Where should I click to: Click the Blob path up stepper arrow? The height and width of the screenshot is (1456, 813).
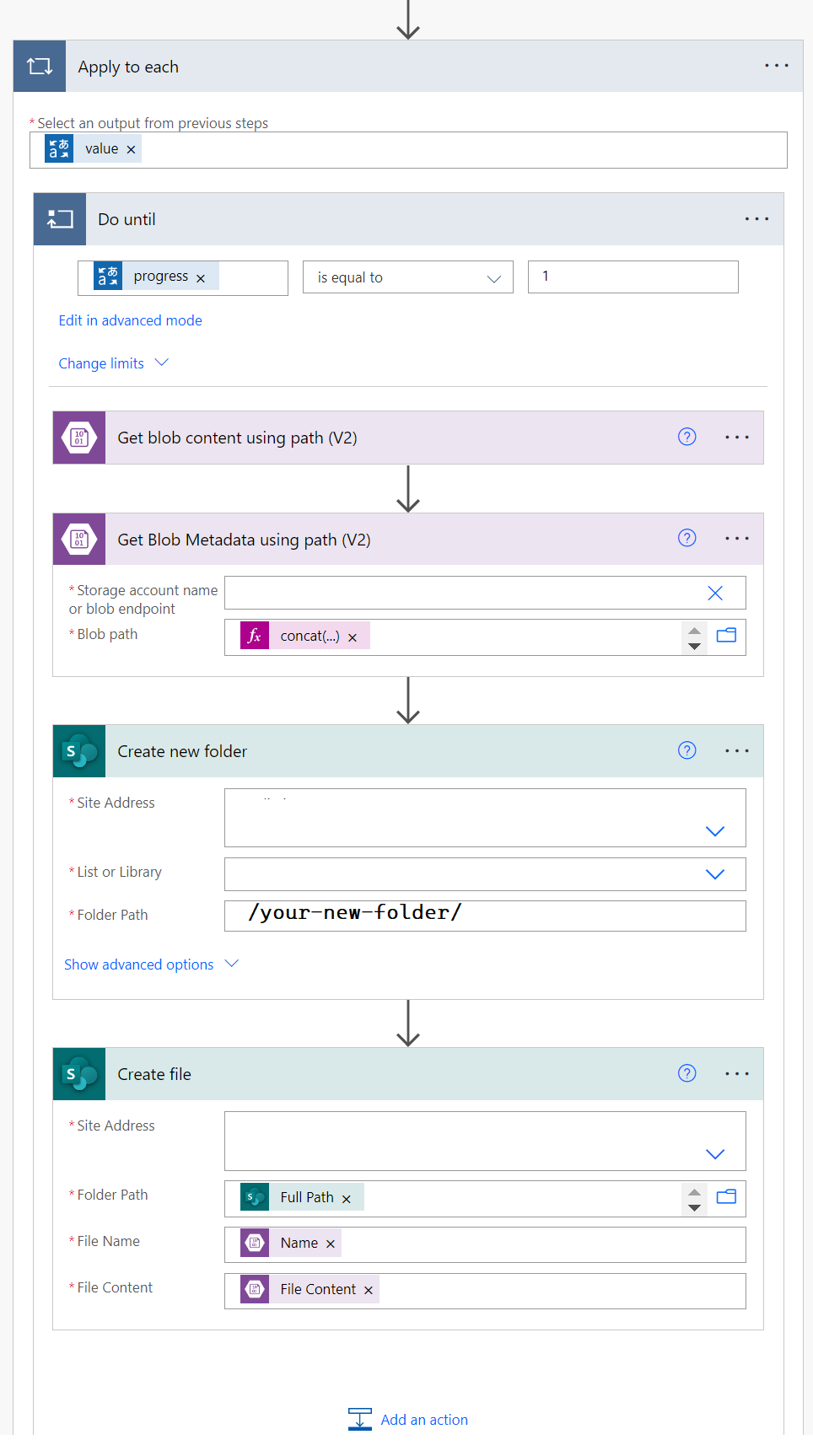694,631
